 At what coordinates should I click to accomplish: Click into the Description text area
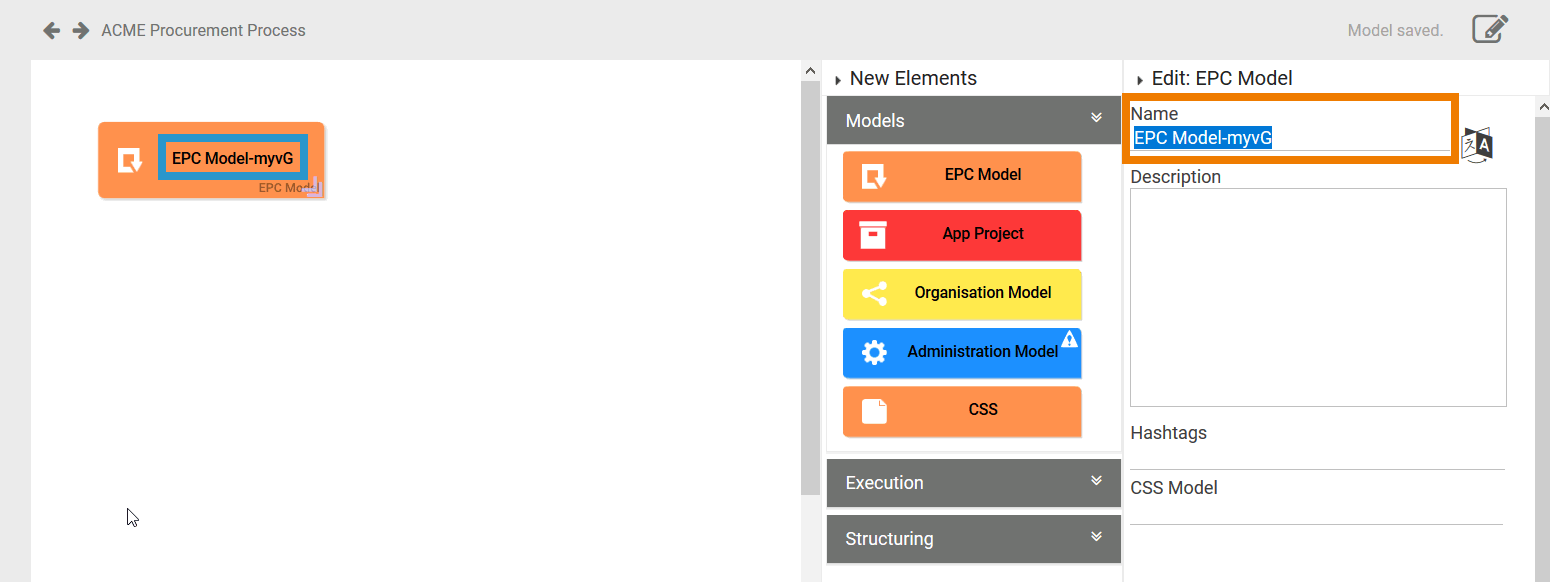1317,295
